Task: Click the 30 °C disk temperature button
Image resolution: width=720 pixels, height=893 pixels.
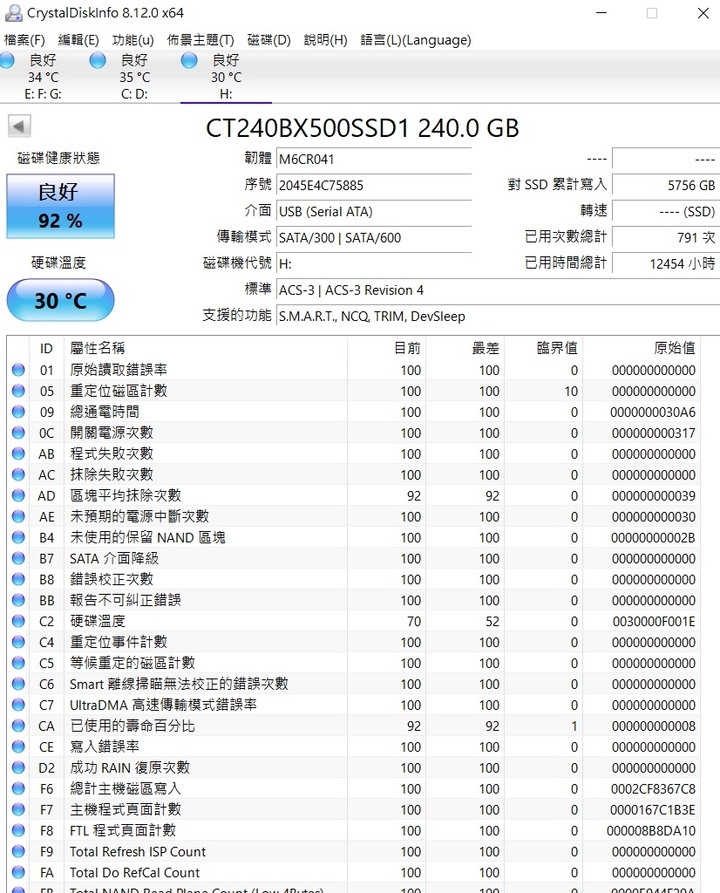Action: tap(60, 300)
